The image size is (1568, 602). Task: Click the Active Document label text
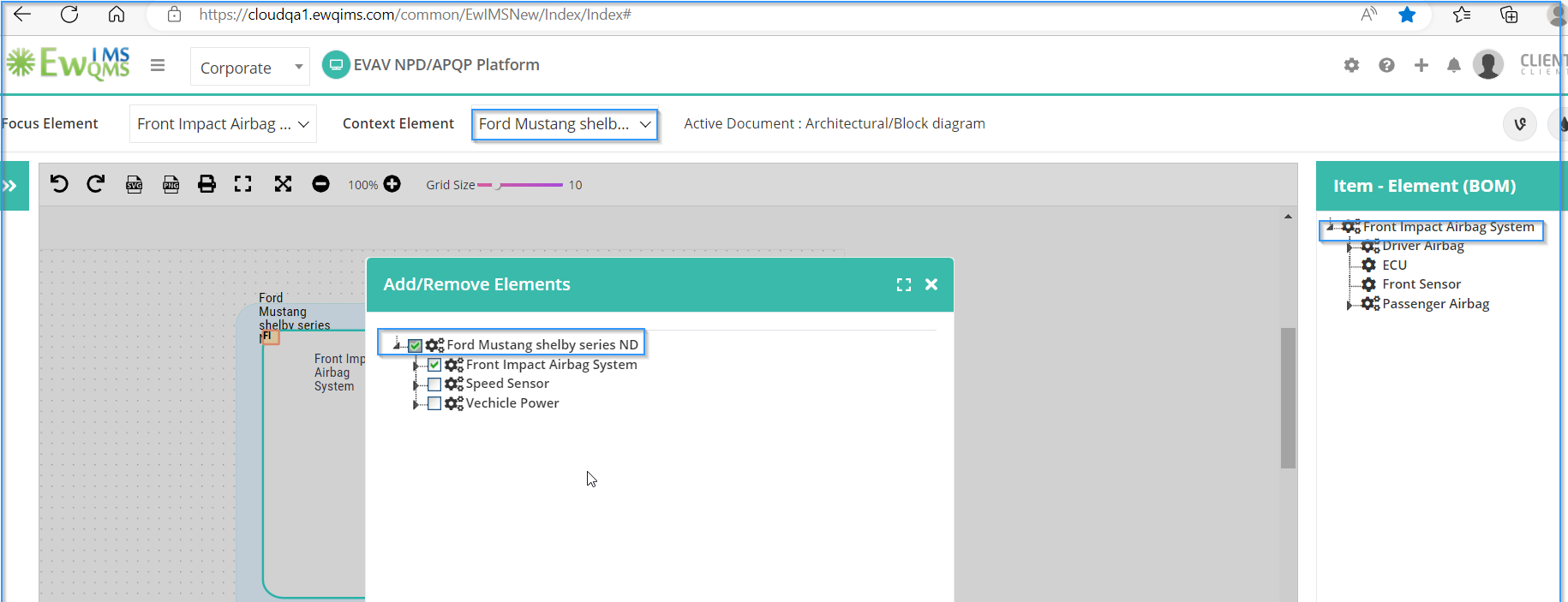click(835, 124)
